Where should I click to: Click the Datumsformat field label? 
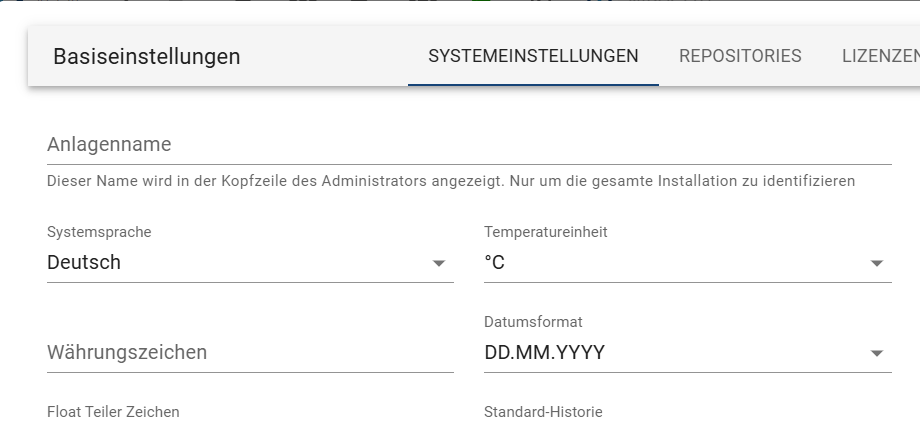coord(533,322)
